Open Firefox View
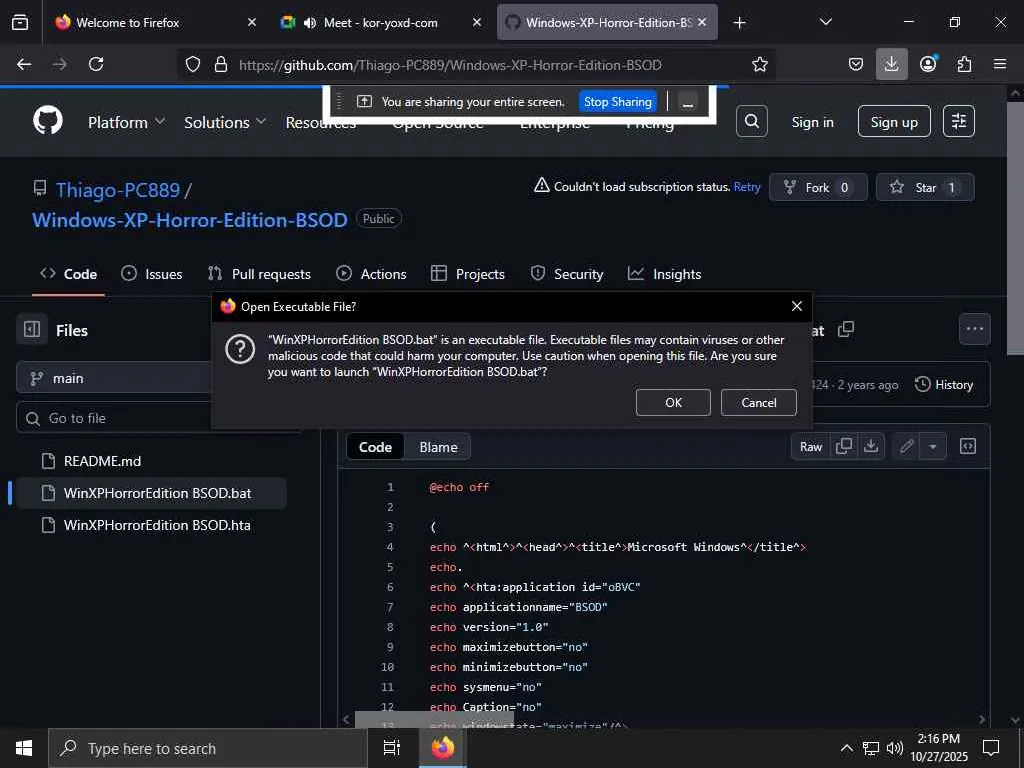 [x=20, y=23]
